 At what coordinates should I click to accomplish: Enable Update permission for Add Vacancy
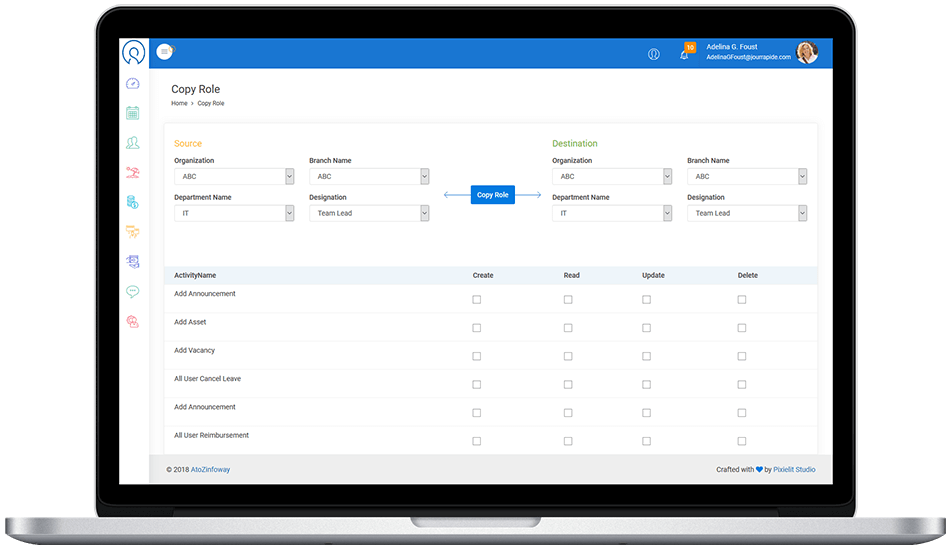click(646, 356)
